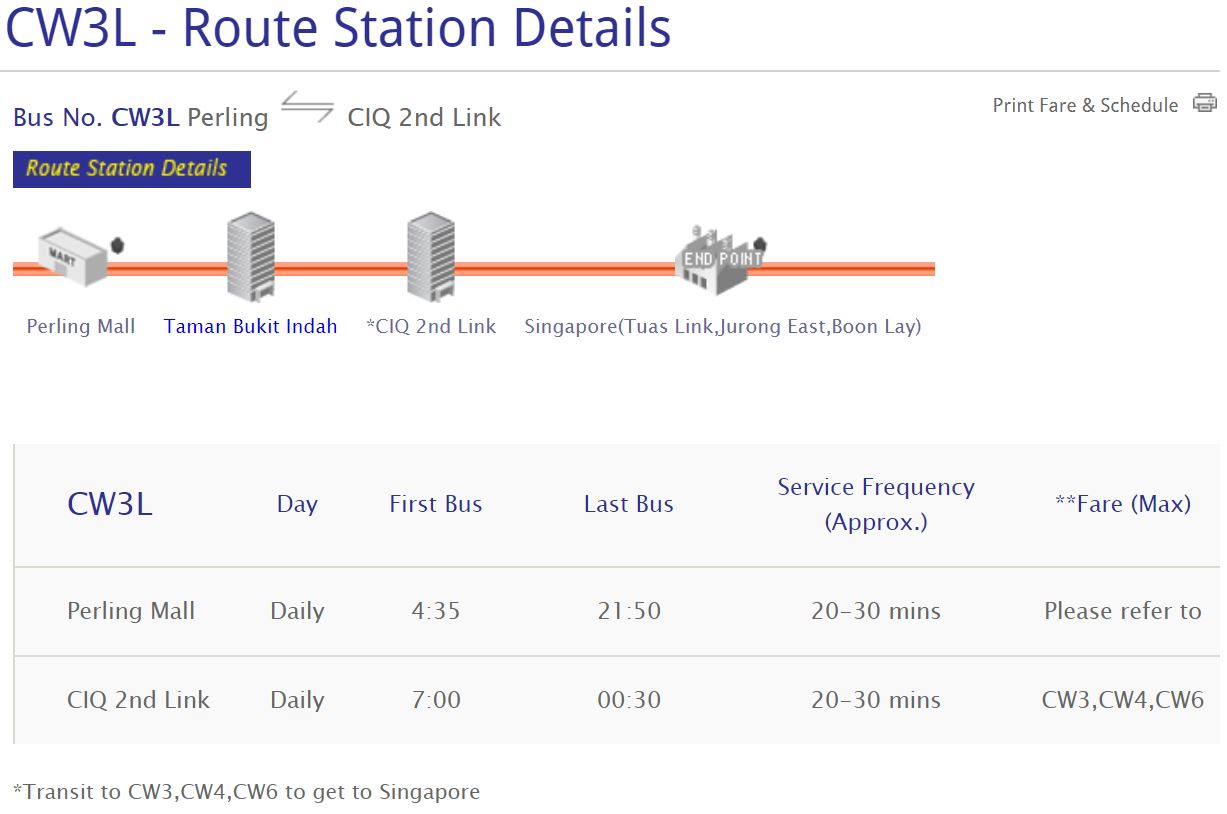Click CW3,CW4,CW6 fare reference text
Image resolution: width=1227 pixels, height=814 pixels.
pos(1122,700)
